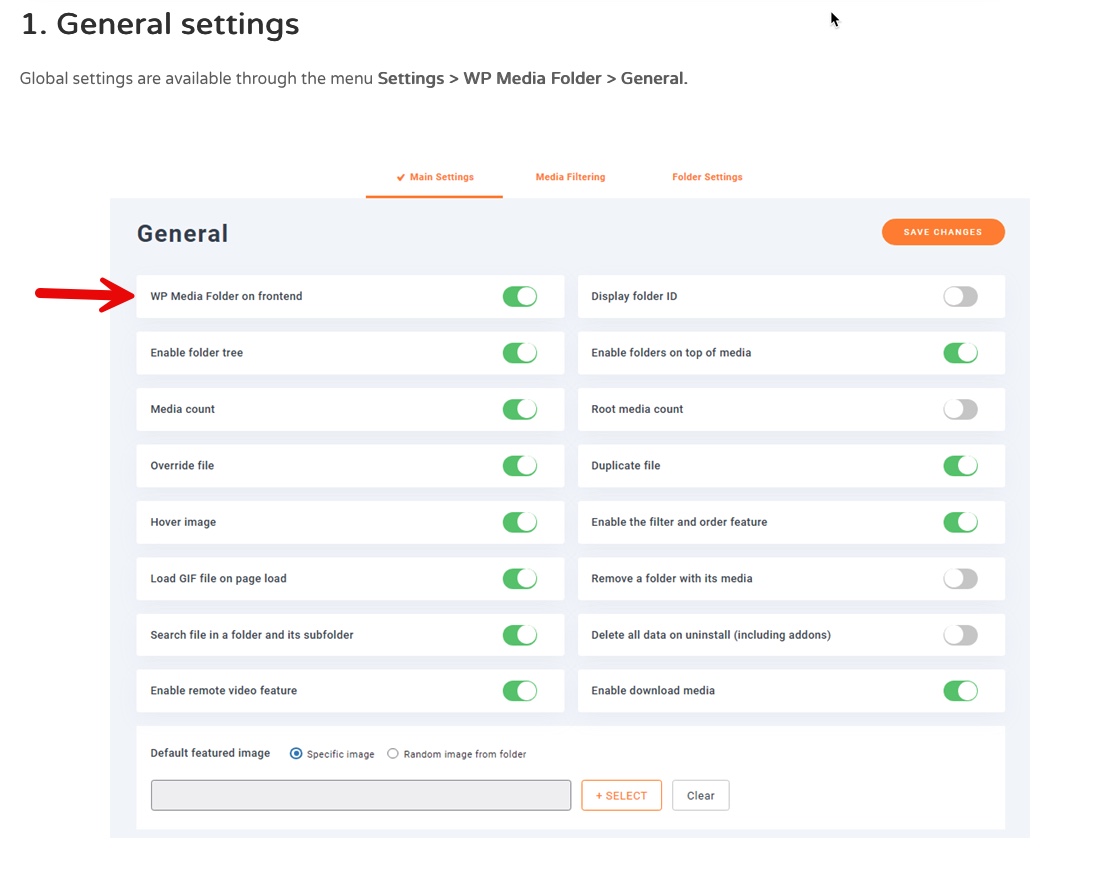Click the Clear button
Image resolution: width=1118 pixels, height=877 pixels.
700,795
